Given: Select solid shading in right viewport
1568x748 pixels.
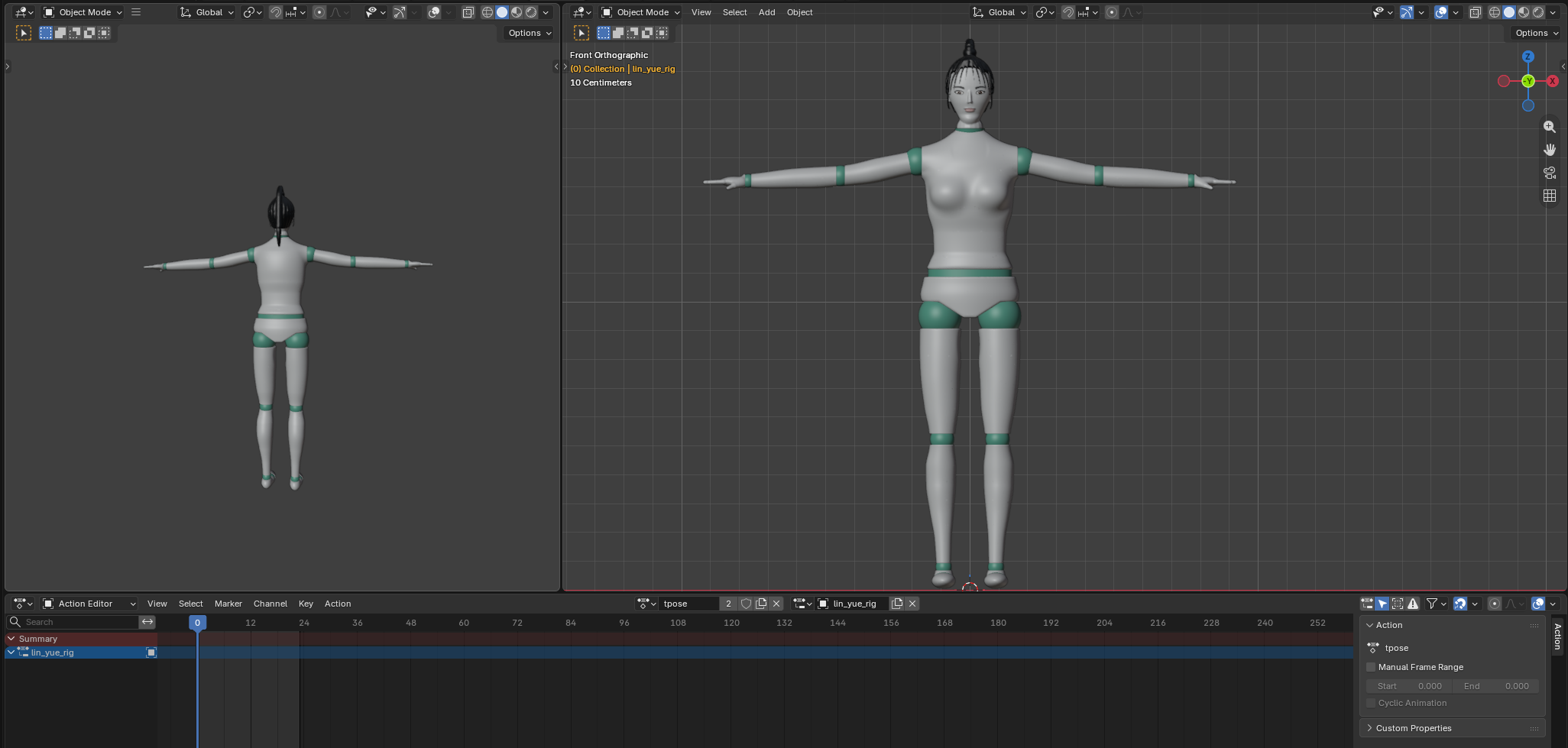Looking at the screenshot, I should 1509,12.
